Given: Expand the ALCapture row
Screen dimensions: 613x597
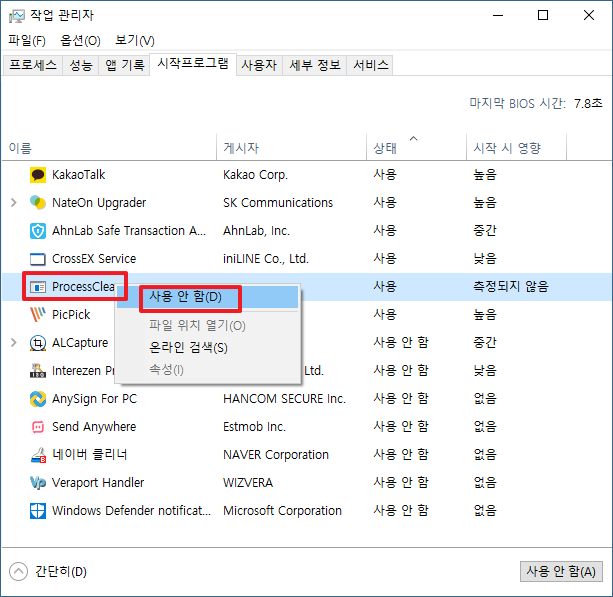Looking at the screenshot, I should click(x=14, y=343).
